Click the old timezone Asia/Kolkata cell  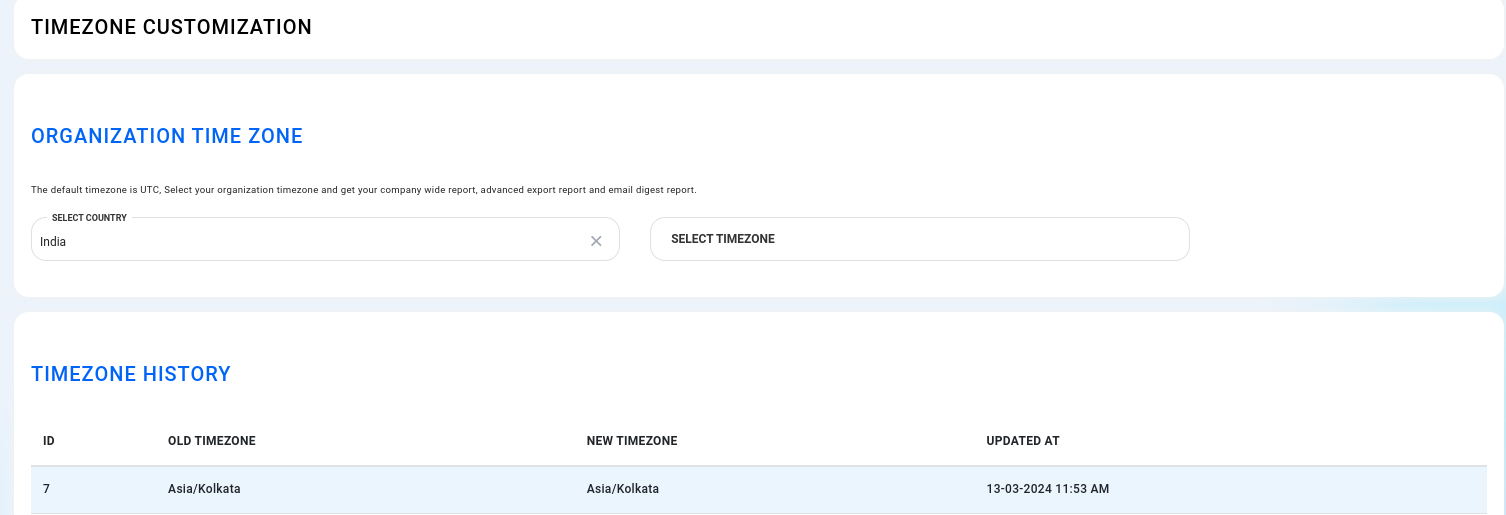[x=204, y=489]
